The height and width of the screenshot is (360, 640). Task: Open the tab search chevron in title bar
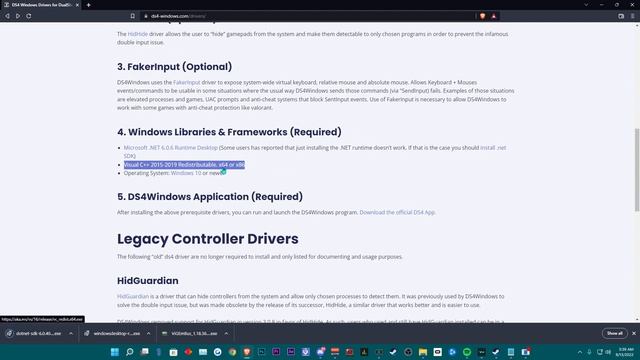[586, 5]
